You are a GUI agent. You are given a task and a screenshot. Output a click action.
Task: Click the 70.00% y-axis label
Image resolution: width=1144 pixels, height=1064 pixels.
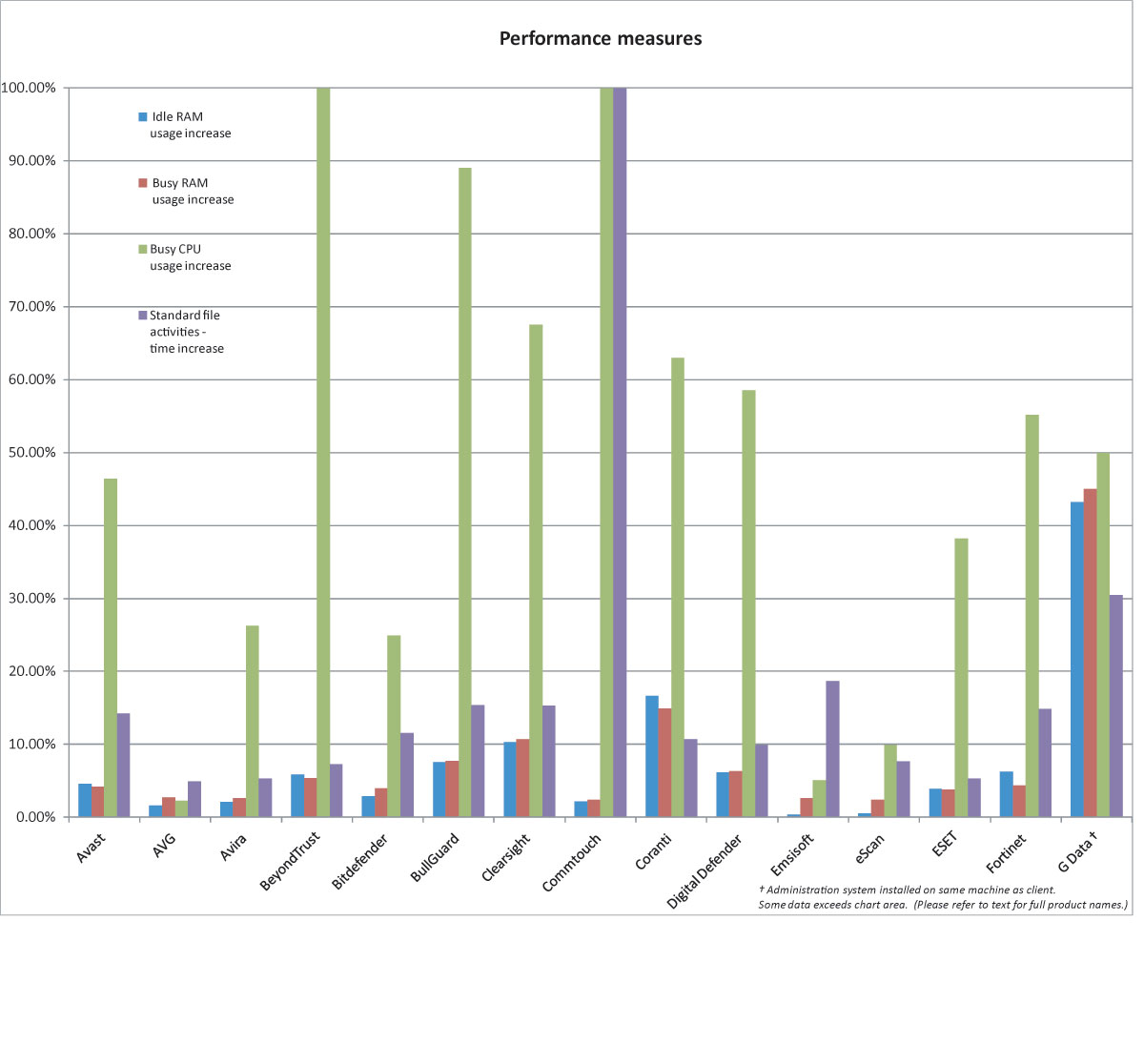pos(31,307)
